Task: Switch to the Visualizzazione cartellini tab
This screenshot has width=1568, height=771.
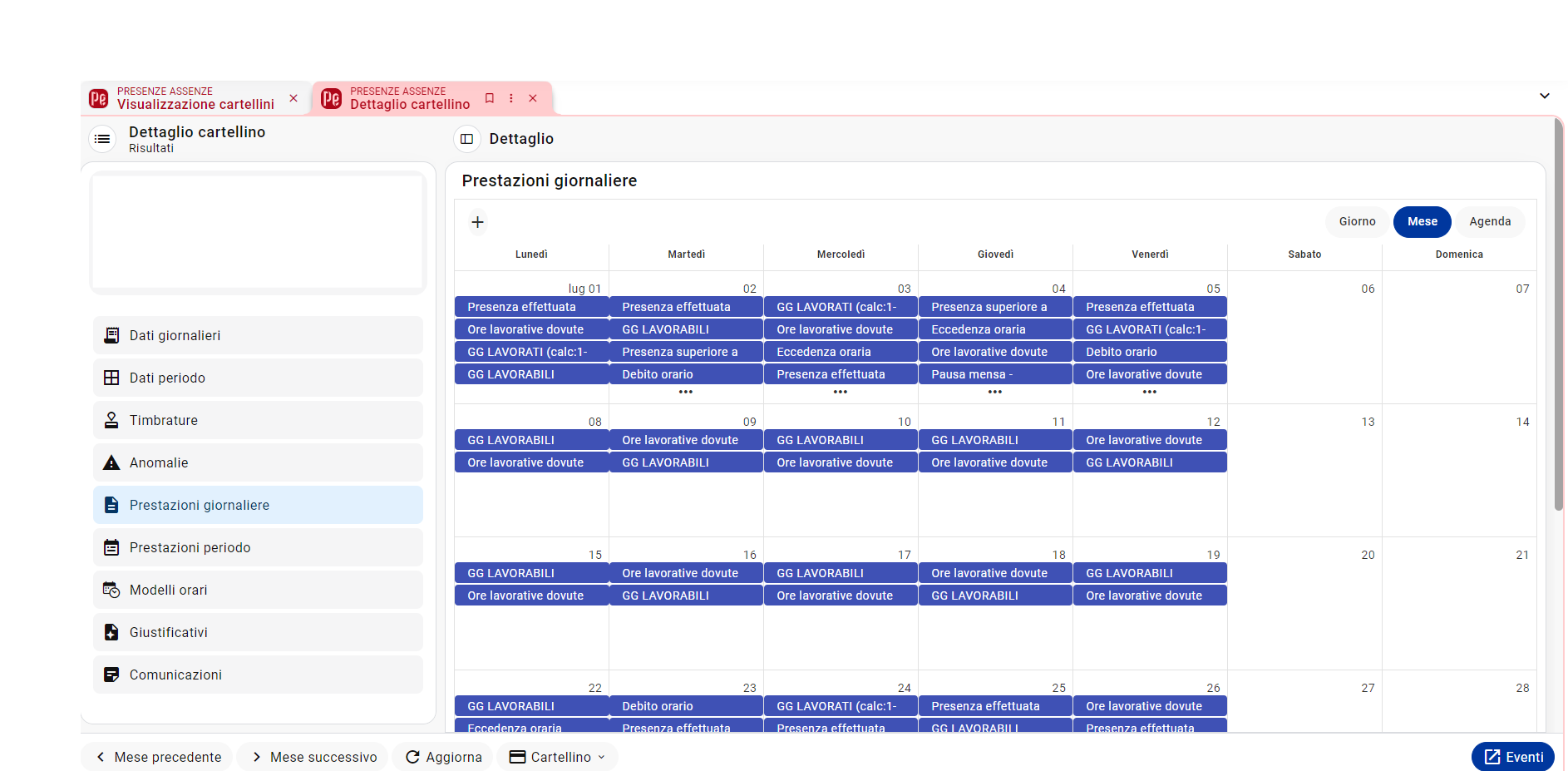Action: coord(195,98)
